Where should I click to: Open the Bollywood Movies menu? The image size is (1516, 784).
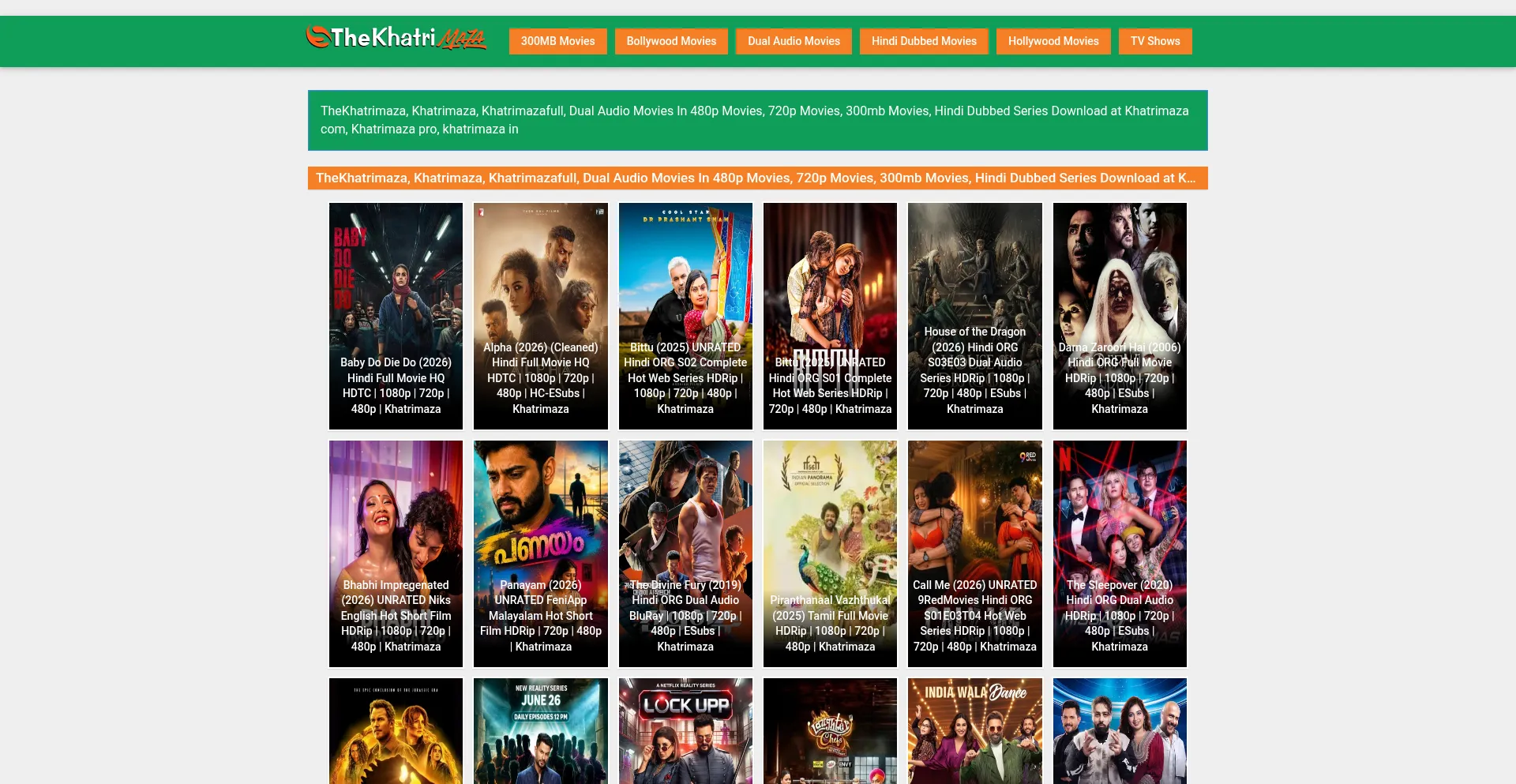click(671, 41)
